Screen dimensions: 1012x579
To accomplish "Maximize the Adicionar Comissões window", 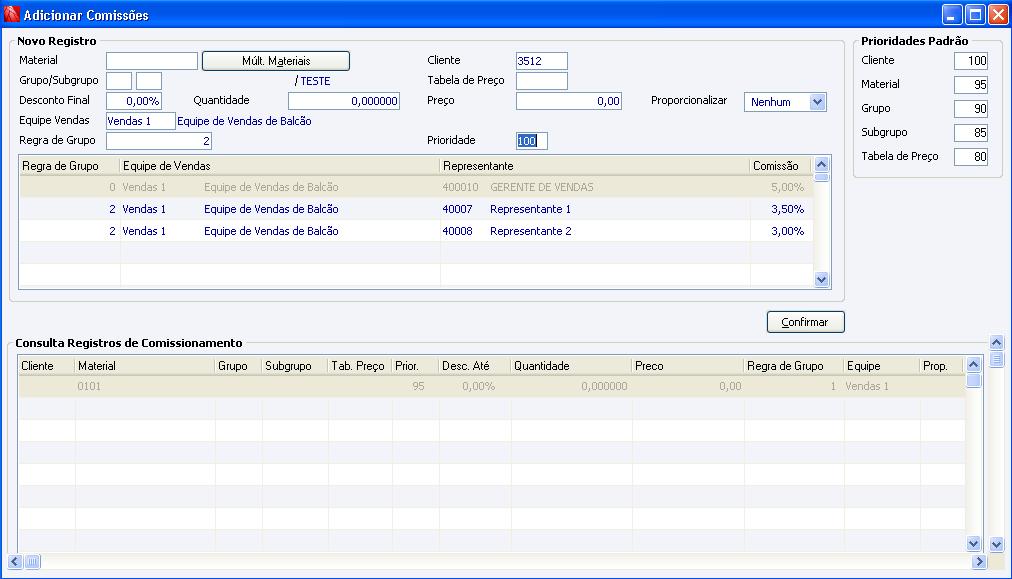I will [975, 14].
